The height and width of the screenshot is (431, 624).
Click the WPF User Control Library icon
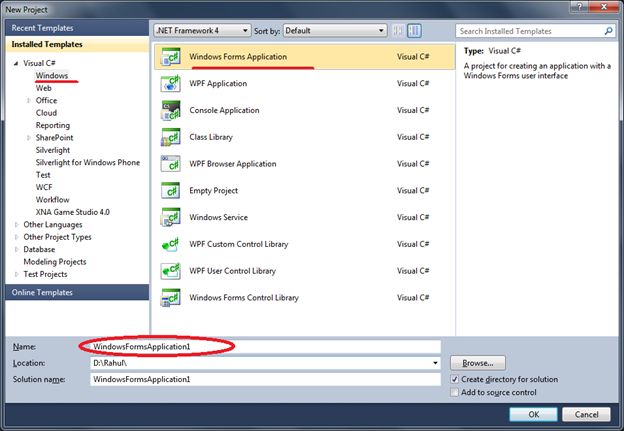[x=171, y=271]
